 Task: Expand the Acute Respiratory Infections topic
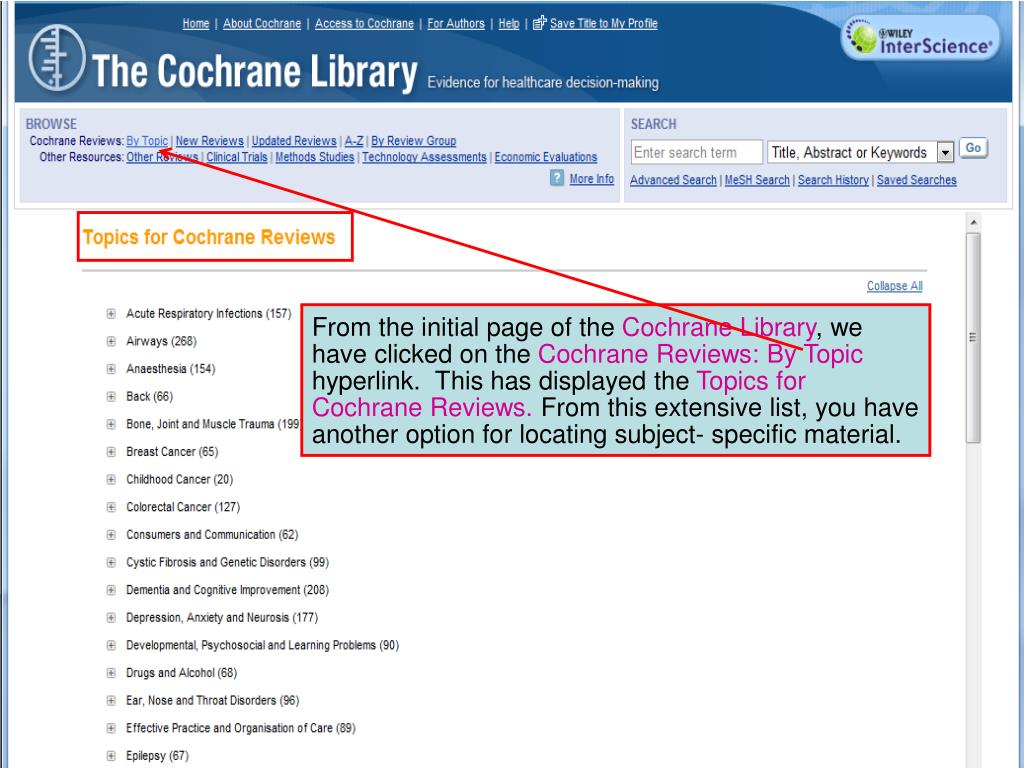click(111, 313)
